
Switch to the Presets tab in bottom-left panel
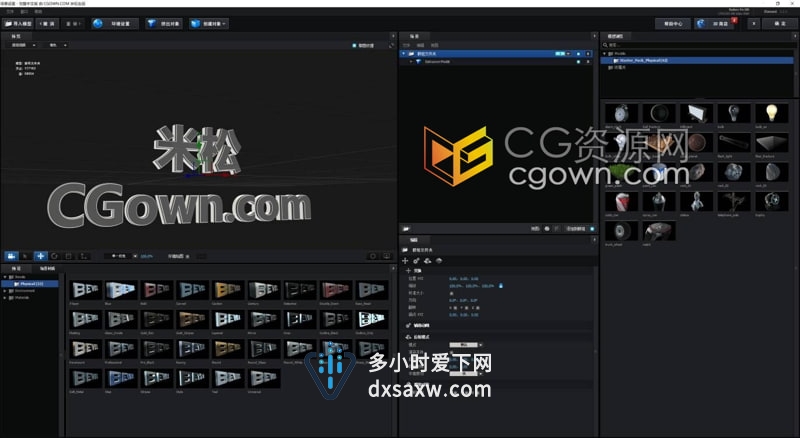pyautogui.click(x=16, y=268)
